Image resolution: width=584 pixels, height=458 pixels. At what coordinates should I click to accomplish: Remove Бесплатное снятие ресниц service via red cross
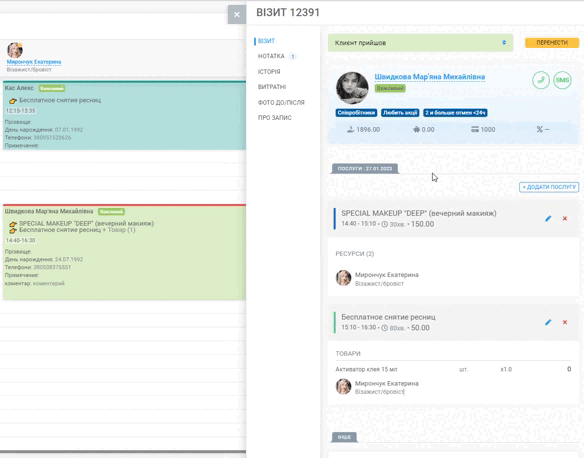coord(565,322)
